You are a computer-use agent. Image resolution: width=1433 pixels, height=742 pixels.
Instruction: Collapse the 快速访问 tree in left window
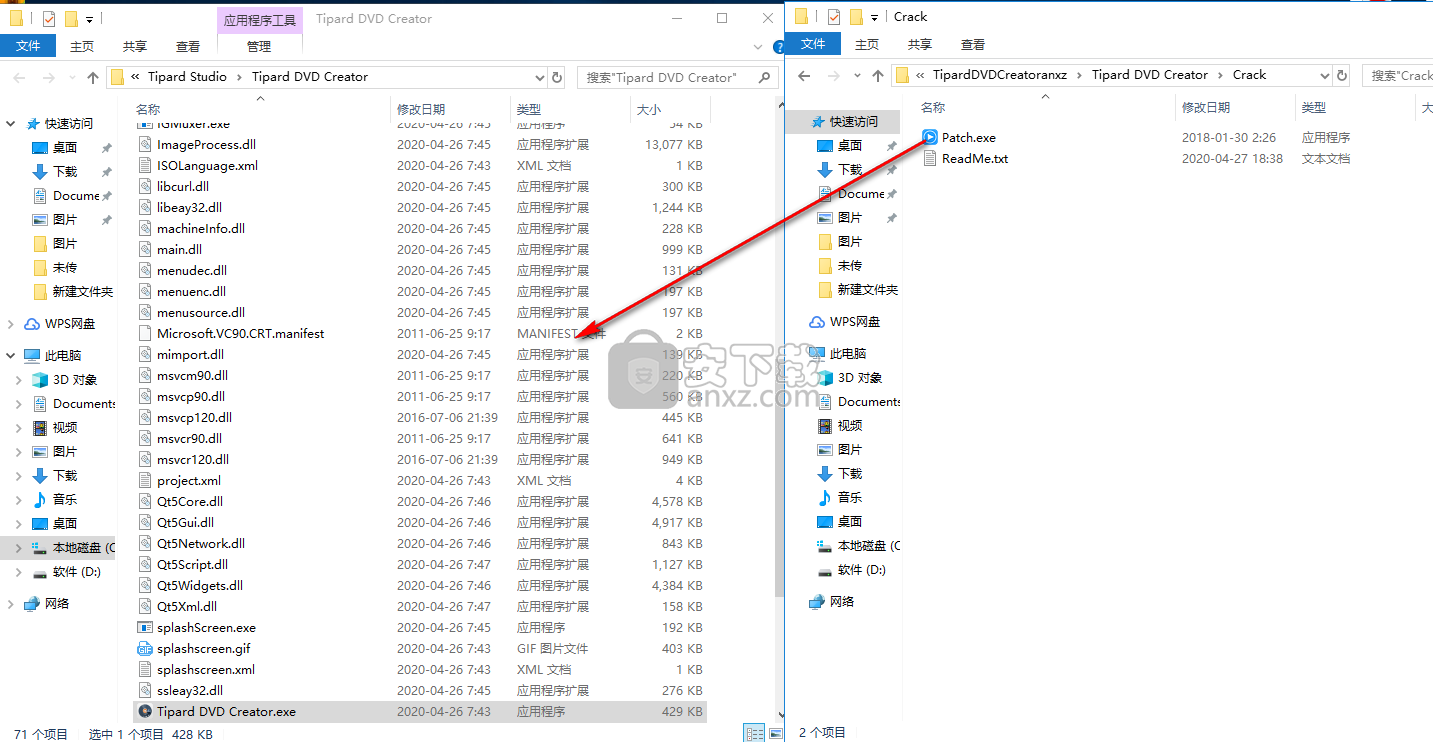[x=11, y=124]
